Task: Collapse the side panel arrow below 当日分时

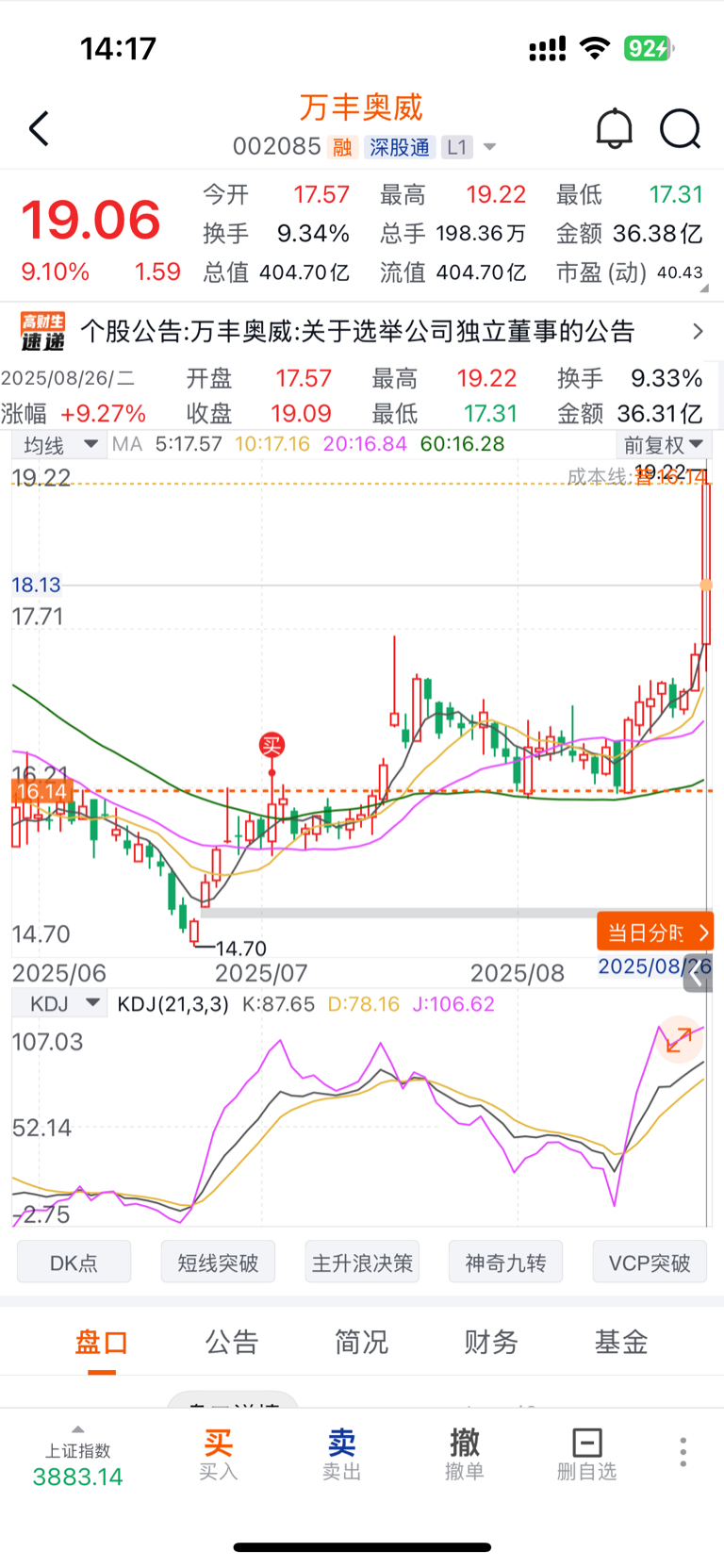Action: pyautogui.click(x=697, y=976)
